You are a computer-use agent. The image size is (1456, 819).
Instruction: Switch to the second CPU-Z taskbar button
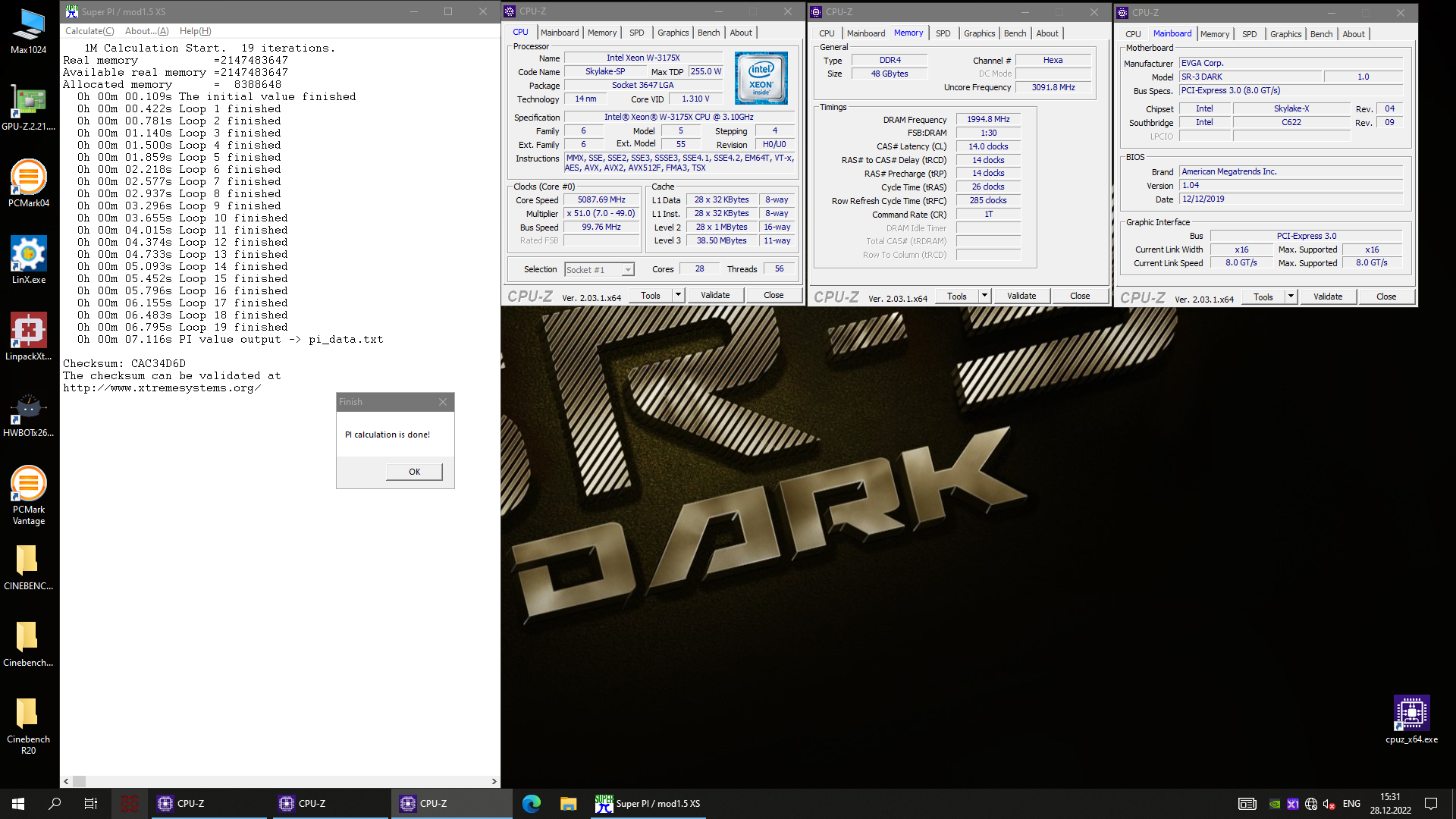(331, 804)
